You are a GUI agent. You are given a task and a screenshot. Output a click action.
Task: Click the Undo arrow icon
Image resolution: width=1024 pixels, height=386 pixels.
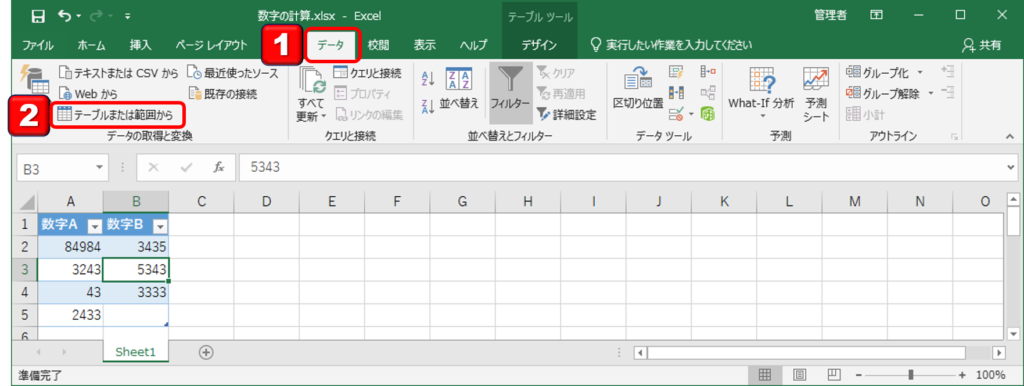(x=65, y=15)
